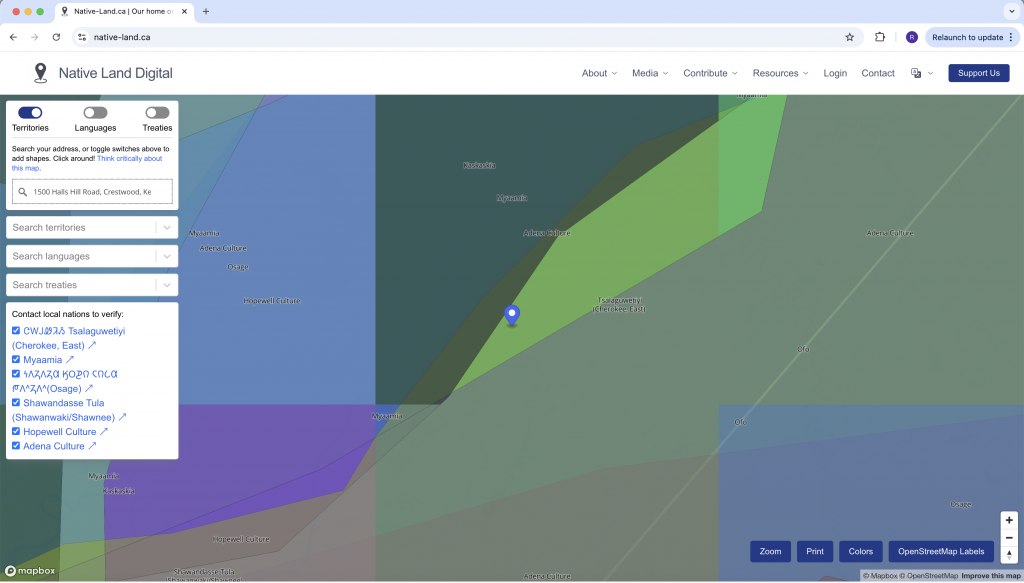Click the Kaskaskia label on the map
This screenshot has height=583, width=1024.
[x=479, y=165]
